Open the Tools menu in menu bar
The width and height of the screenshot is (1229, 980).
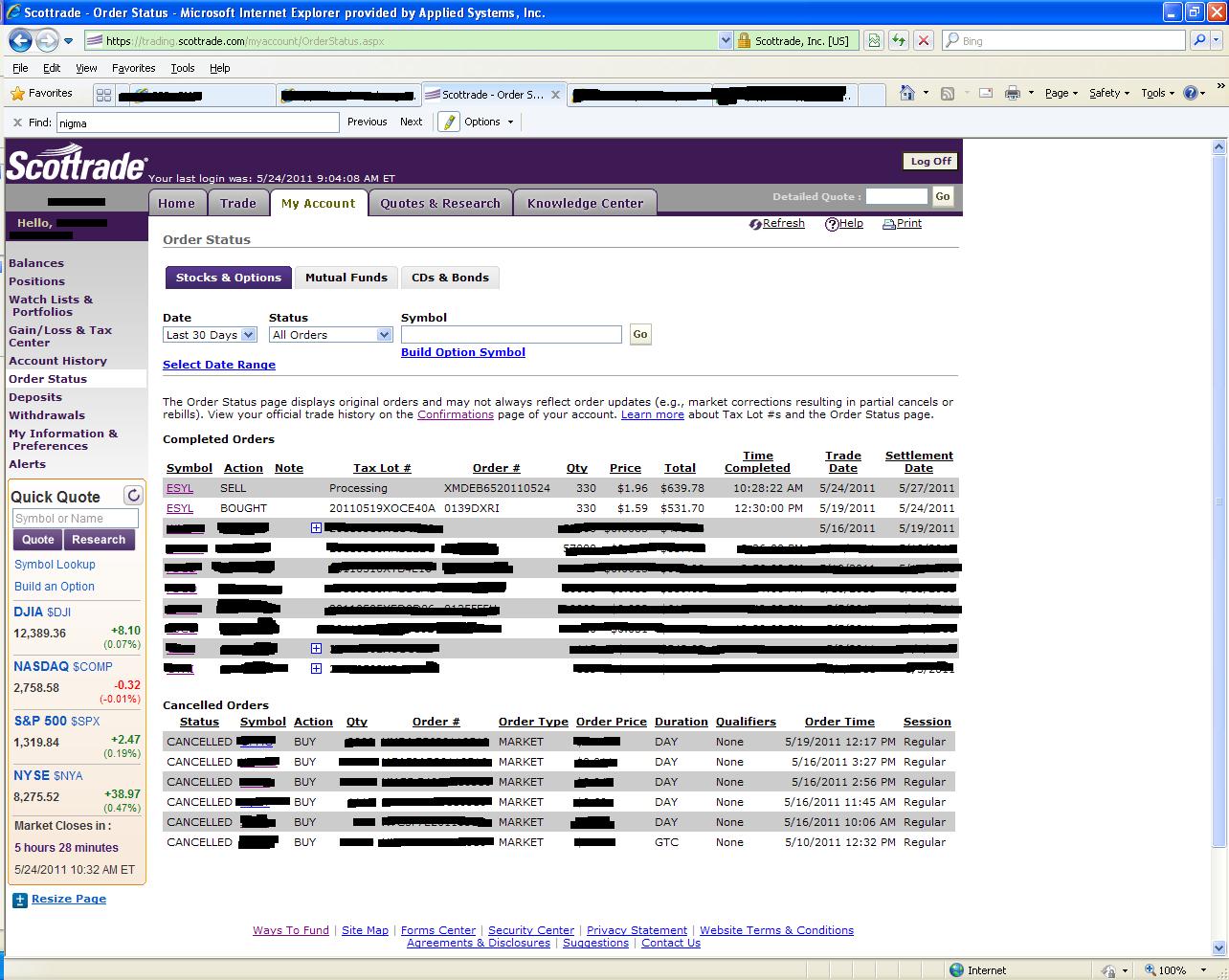pyautogui.click(x=182, y=68)
